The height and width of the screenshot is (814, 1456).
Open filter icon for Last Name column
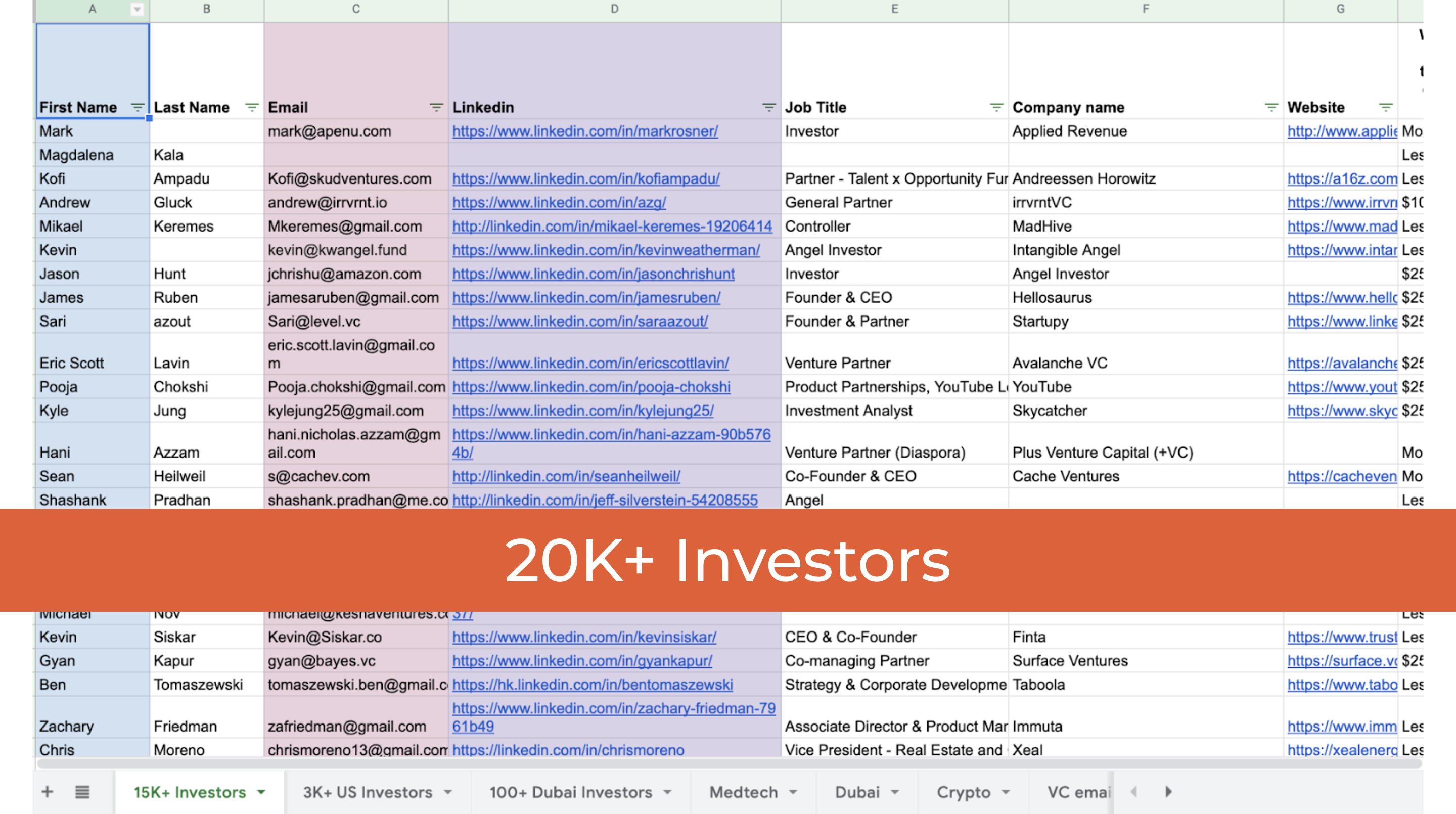click(x=252, y=107)
